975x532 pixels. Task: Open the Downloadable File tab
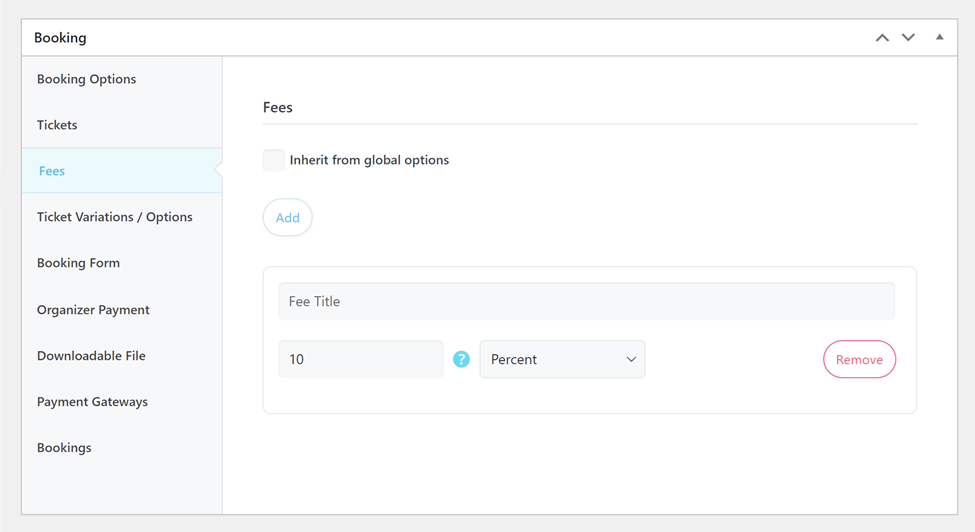[x=91, y=356]
